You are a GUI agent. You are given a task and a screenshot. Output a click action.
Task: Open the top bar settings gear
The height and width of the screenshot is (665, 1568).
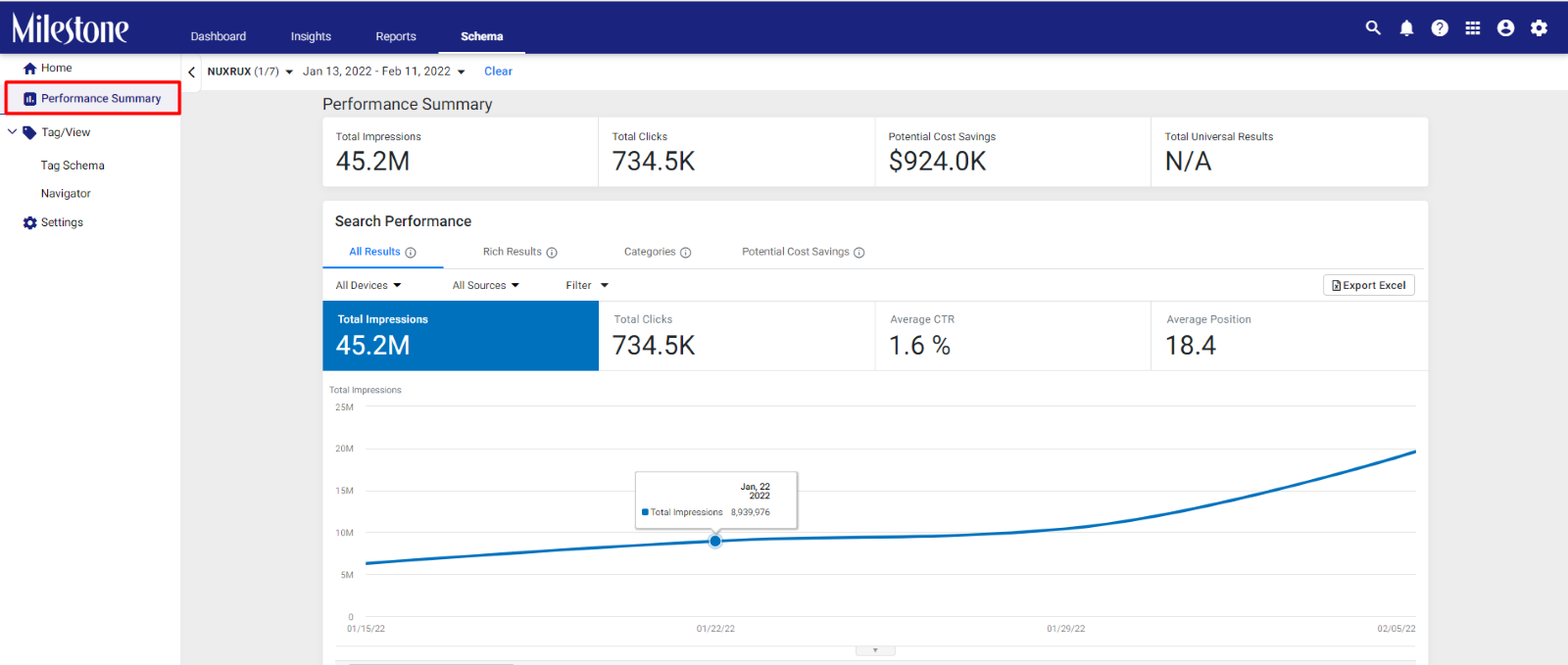tap(1540, 28)
